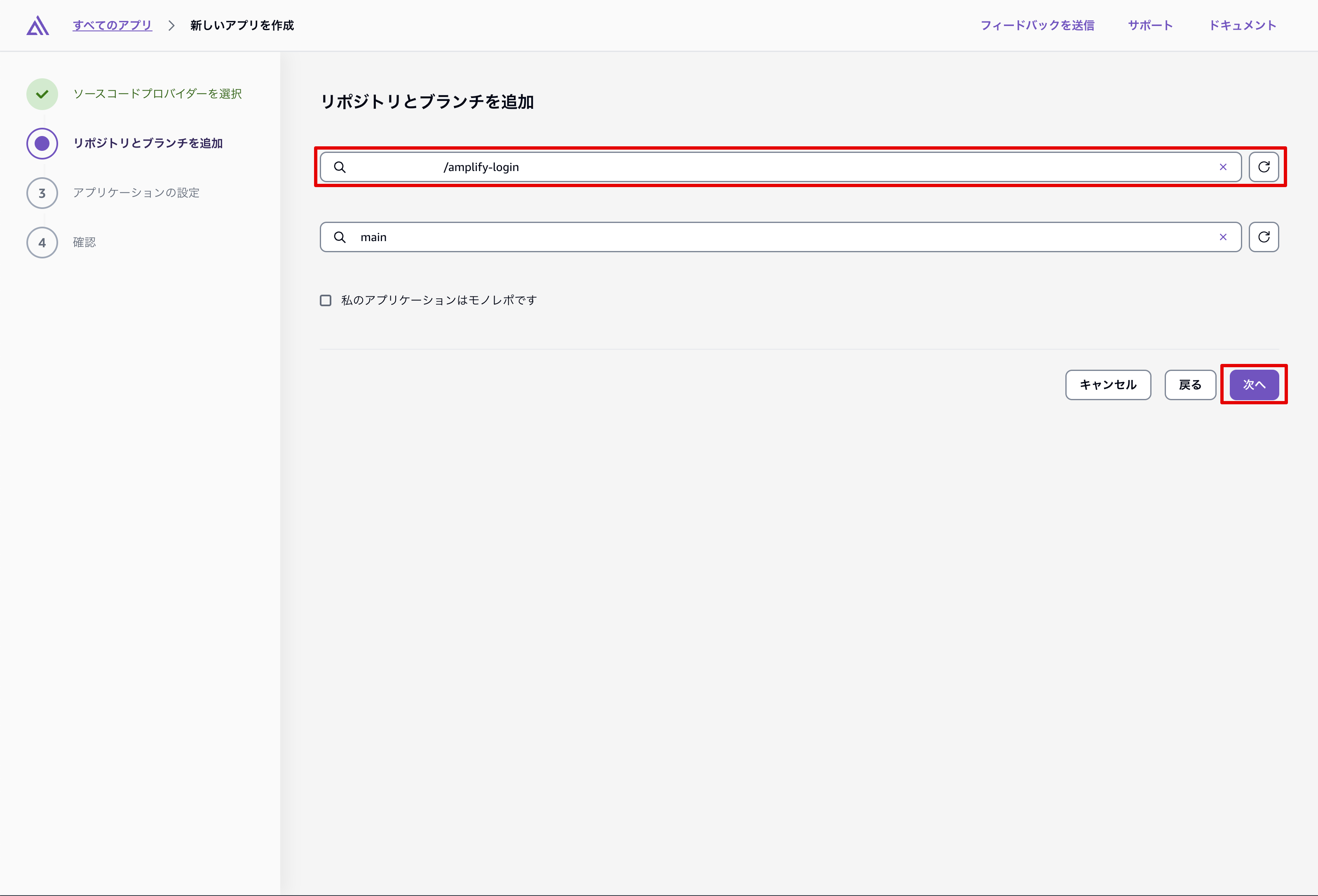
Task: Click the branch search magnifier icon
Action: click(x=340, y=237)
